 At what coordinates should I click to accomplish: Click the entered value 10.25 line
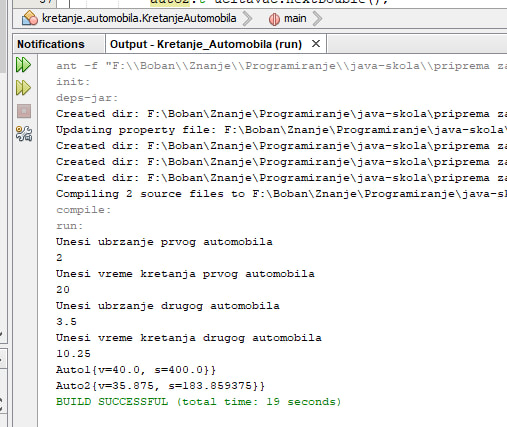click(73, 354)
